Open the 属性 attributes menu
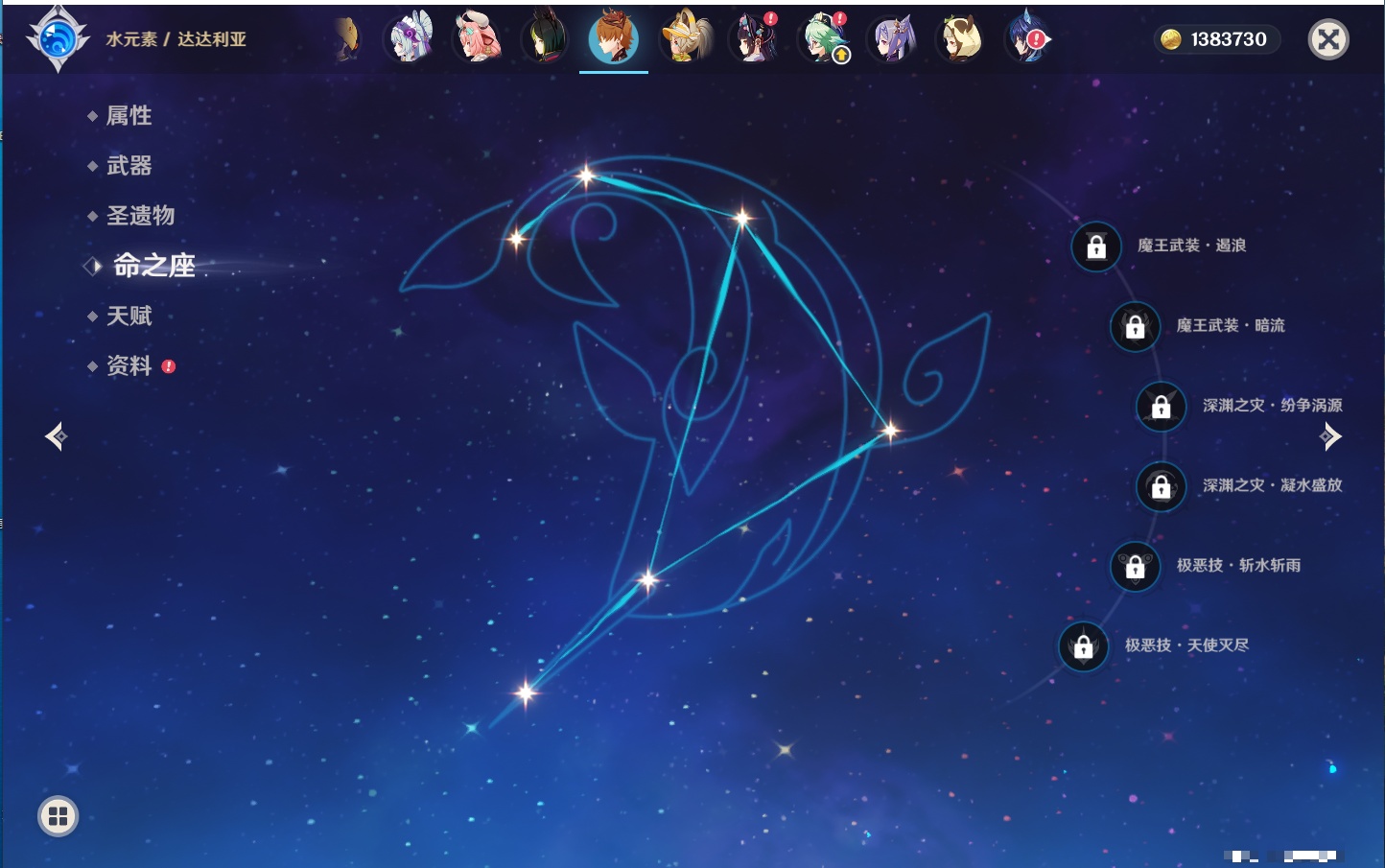Screen dimensions: 1385x868 pyautogui.click(x=129, y=116)
